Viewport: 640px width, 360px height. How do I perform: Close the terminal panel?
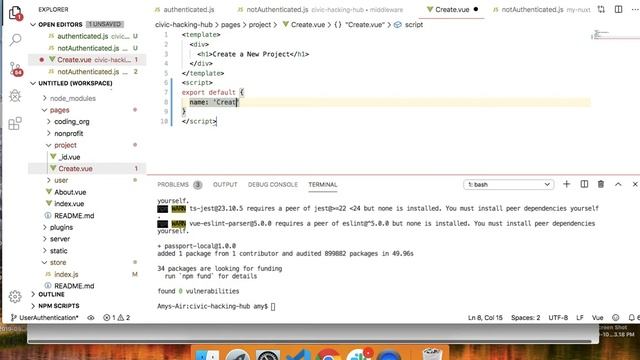click(635, 184)
